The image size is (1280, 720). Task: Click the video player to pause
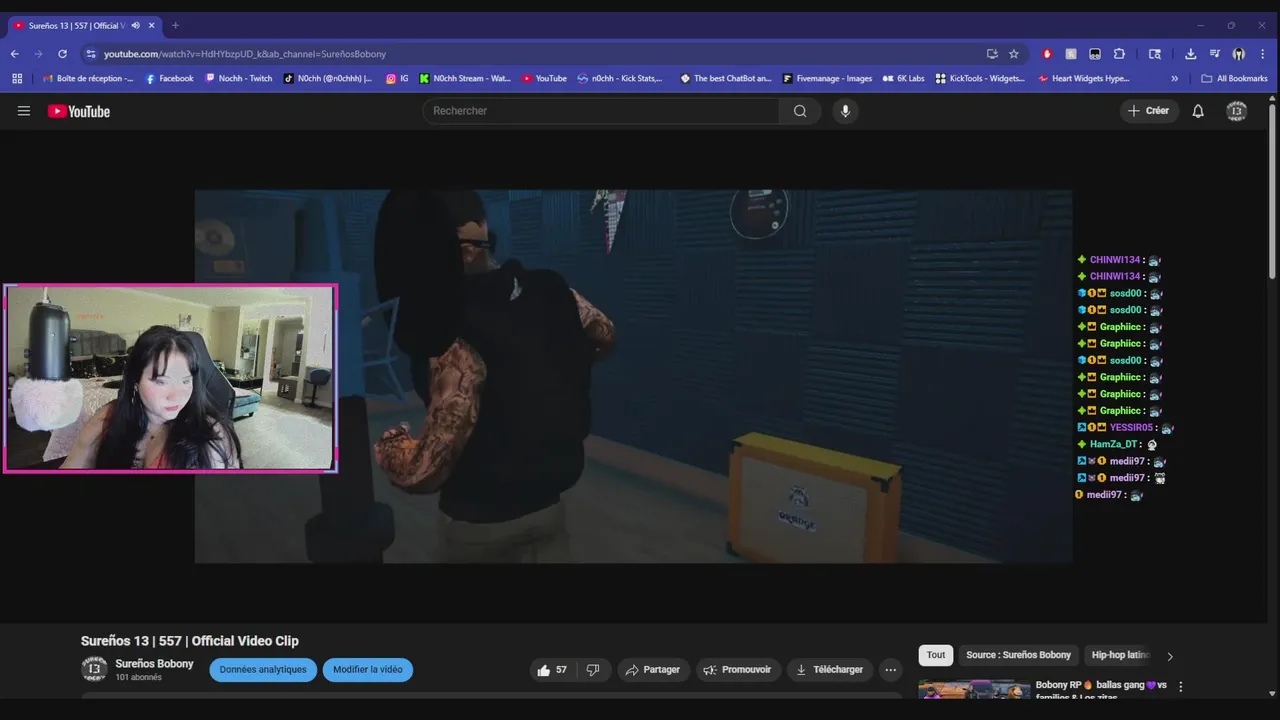(633, 376)
